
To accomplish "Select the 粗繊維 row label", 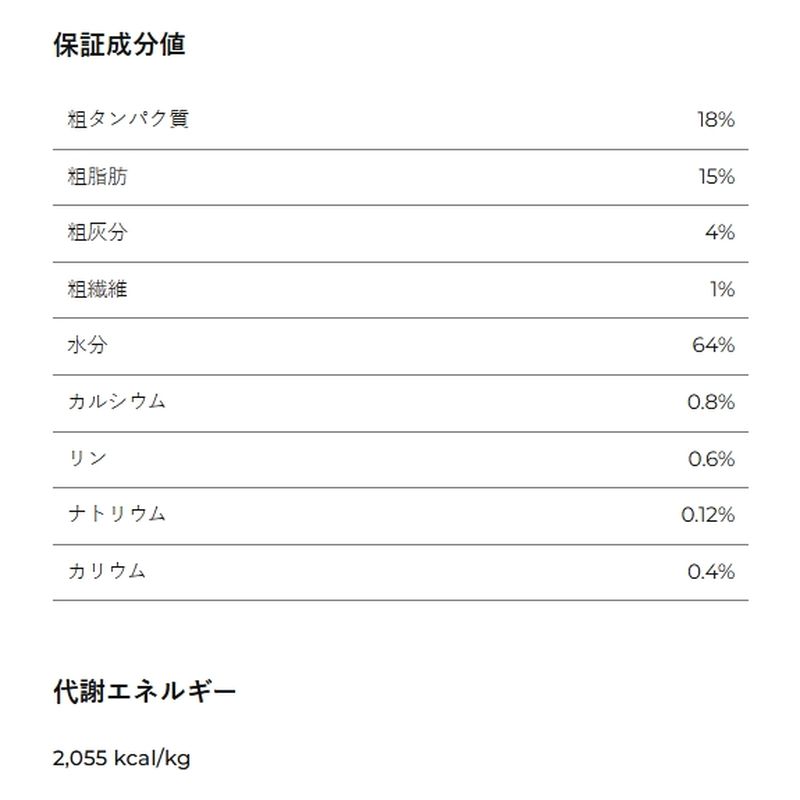I will (x=97, y=289).
